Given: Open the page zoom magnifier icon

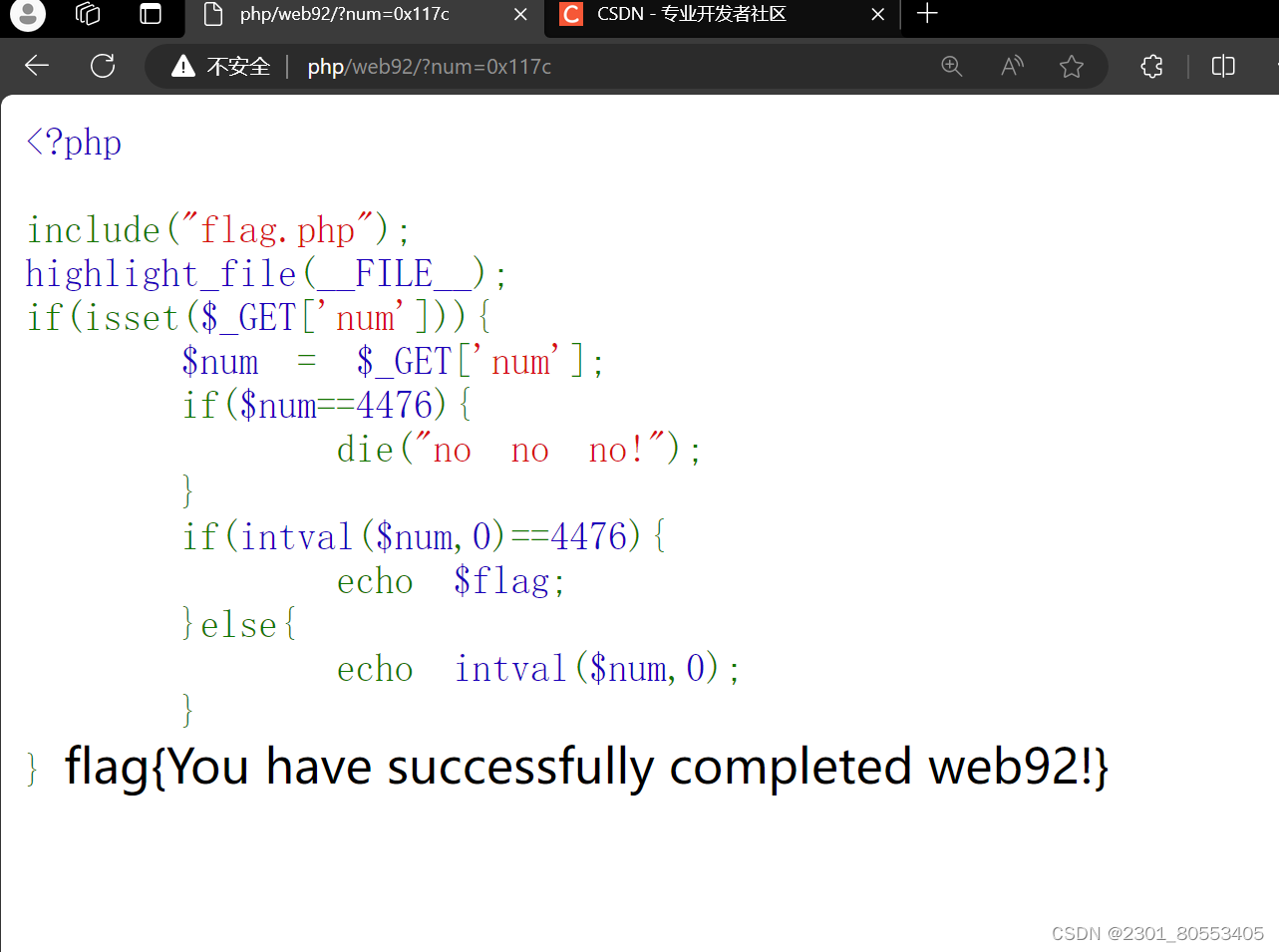Looking at the screenshot, I should 951,66.
